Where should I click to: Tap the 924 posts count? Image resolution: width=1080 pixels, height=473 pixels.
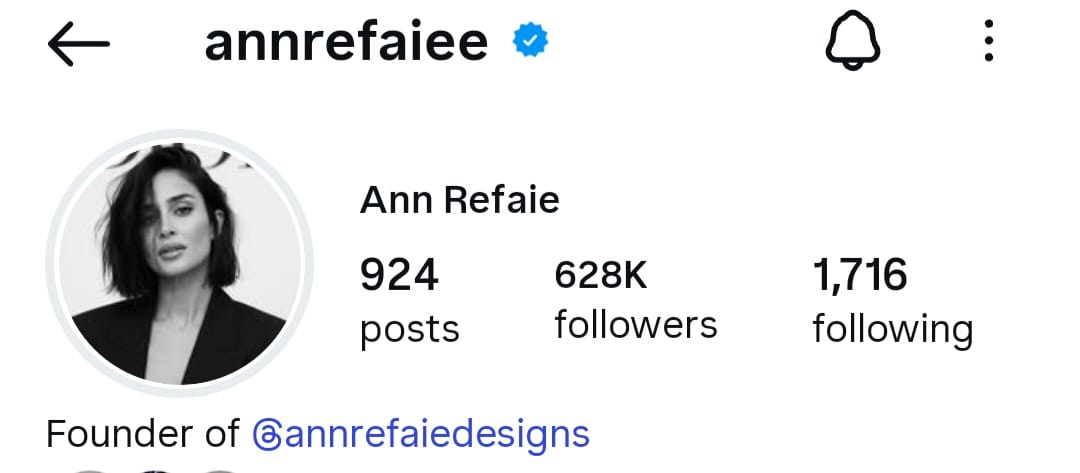399,275
